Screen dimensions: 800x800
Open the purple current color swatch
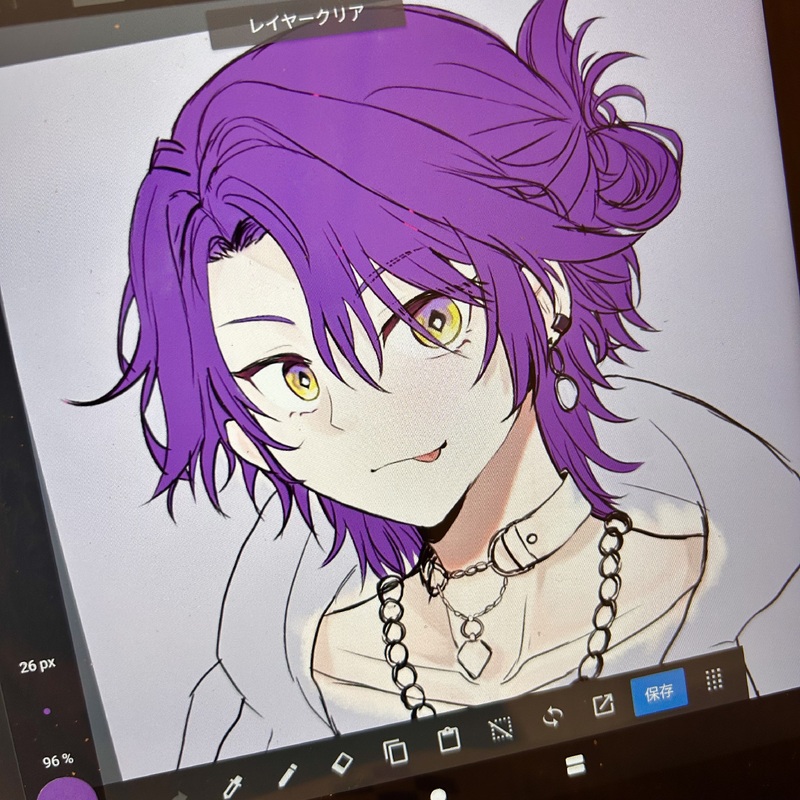[68, 789]
